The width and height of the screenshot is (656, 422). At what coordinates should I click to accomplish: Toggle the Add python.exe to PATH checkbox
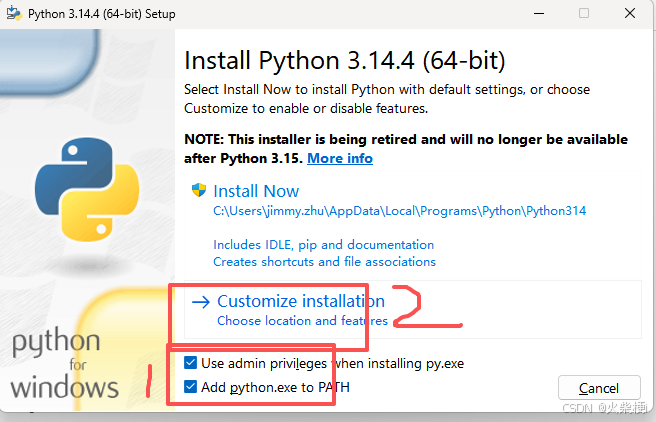point(190,386)
